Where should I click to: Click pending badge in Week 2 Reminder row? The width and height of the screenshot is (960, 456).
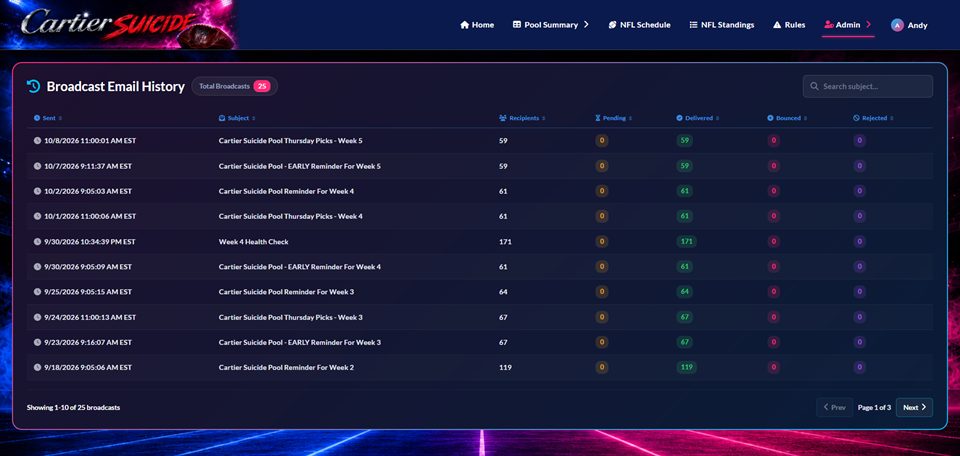click(x=602, y=367)
